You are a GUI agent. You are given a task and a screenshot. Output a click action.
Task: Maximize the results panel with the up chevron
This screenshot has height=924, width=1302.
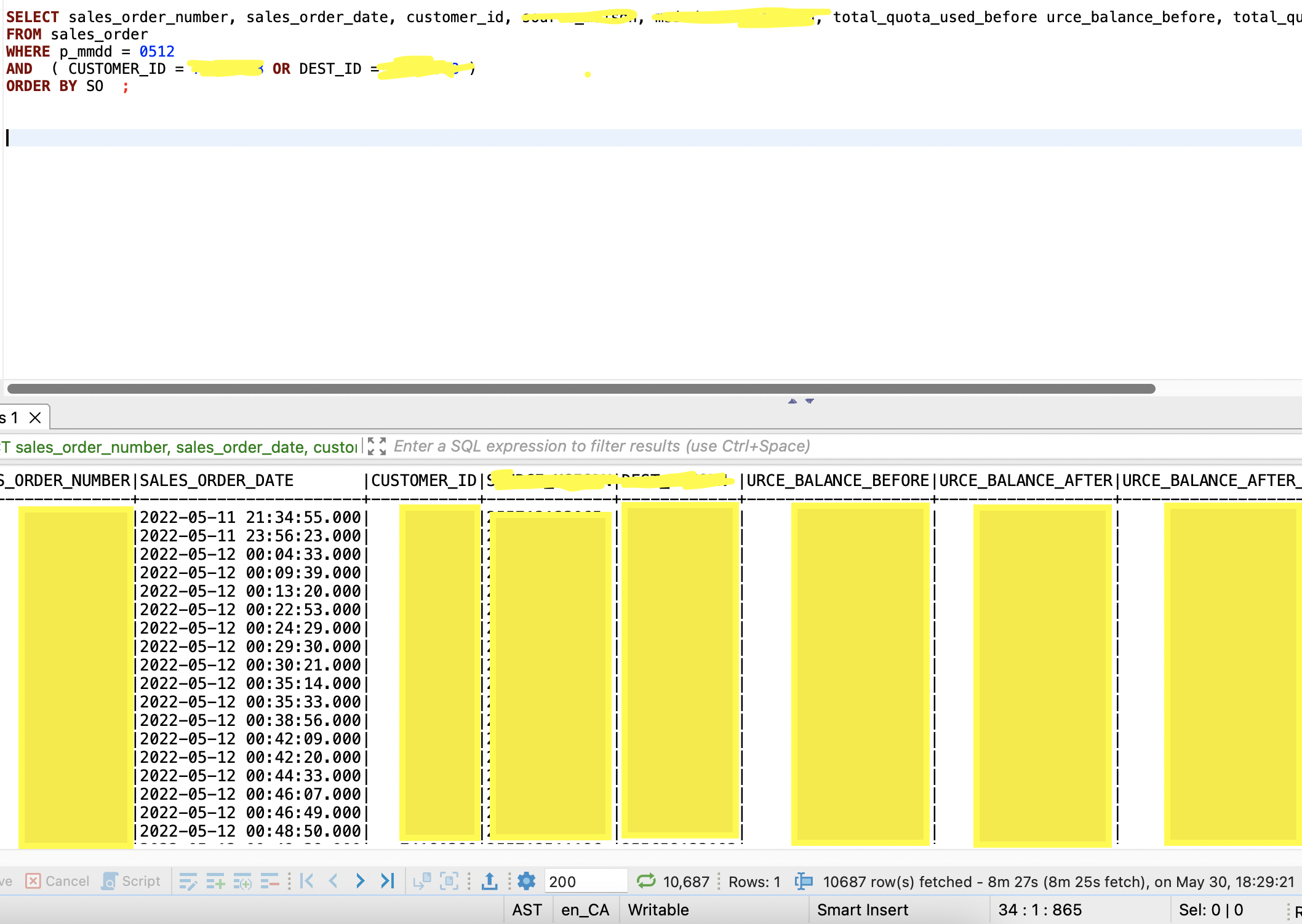(x=792, y=401)
